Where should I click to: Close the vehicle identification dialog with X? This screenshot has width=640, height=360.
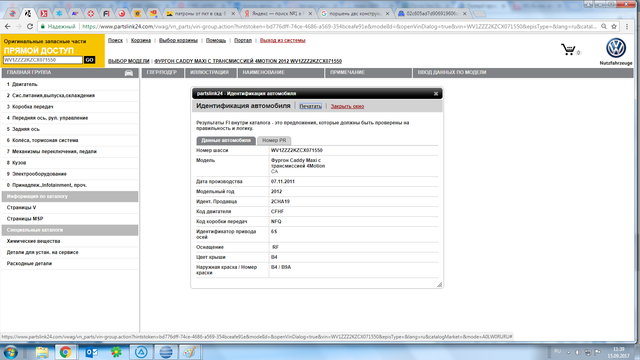(x=436, y=93)
